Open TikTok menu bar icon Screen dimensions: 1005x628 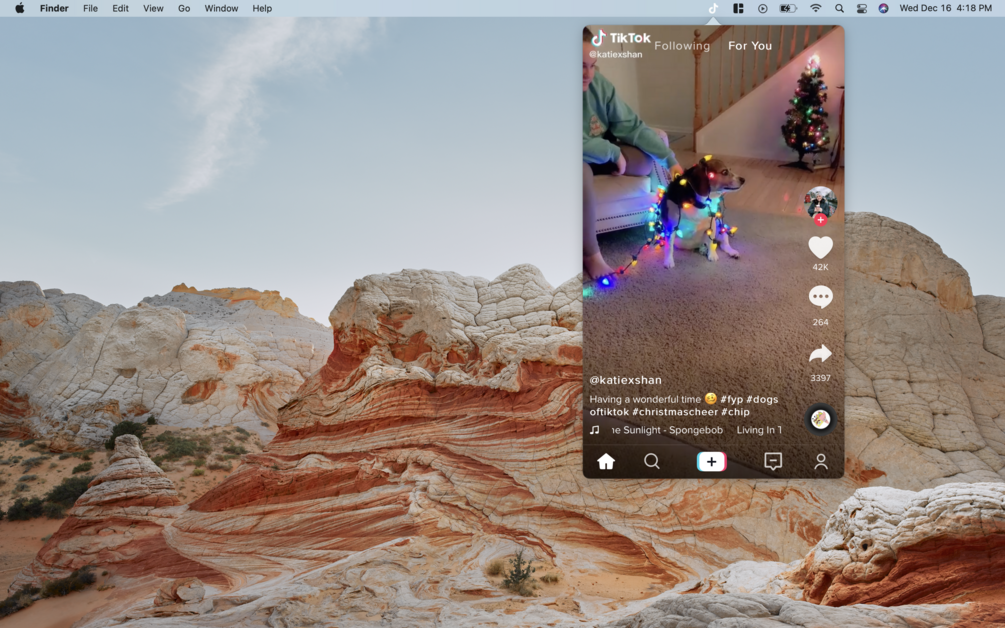click(x=713, y=8)
